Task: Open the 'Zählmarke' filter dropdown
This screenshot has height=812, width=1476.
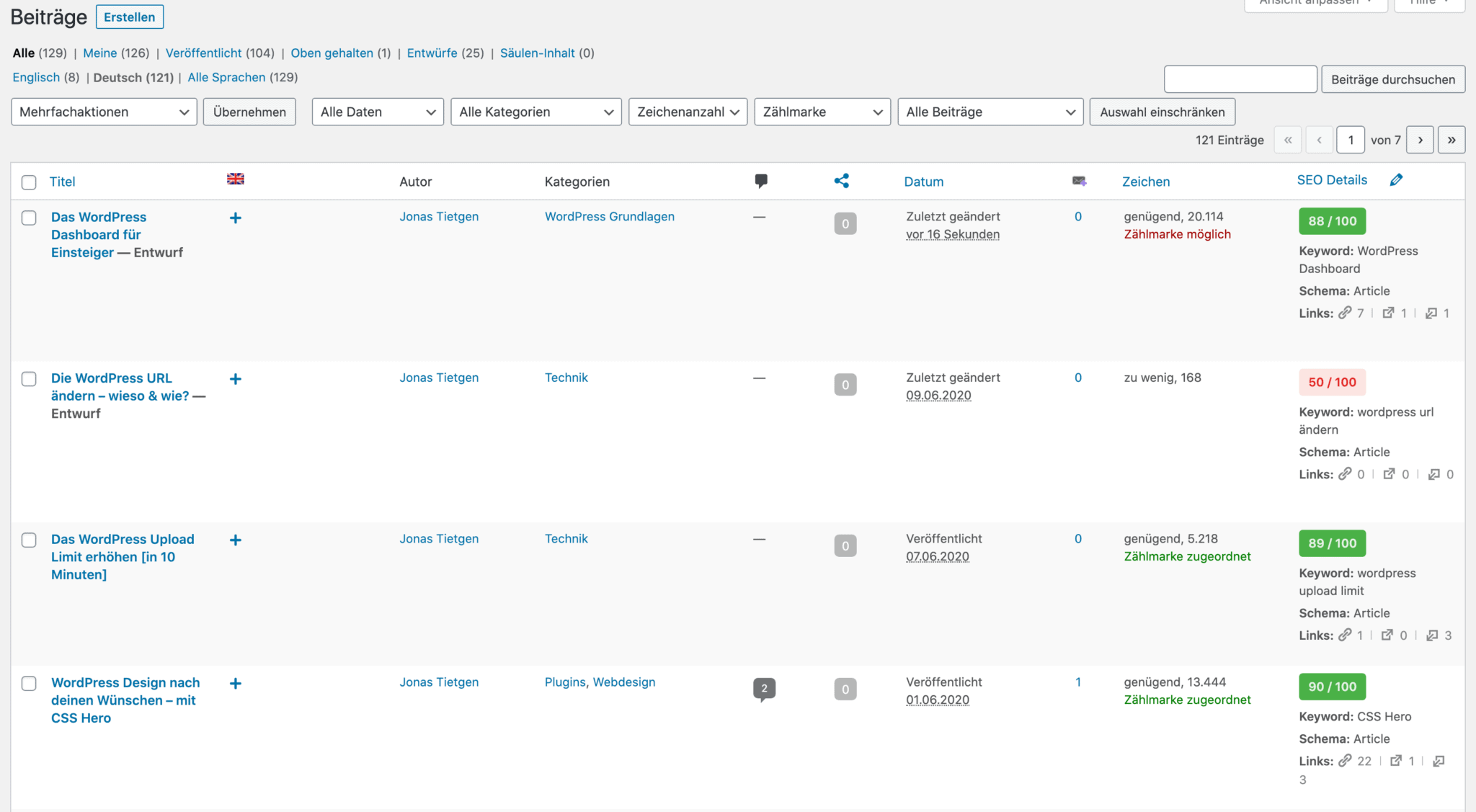Action: [x=822, y=112]
